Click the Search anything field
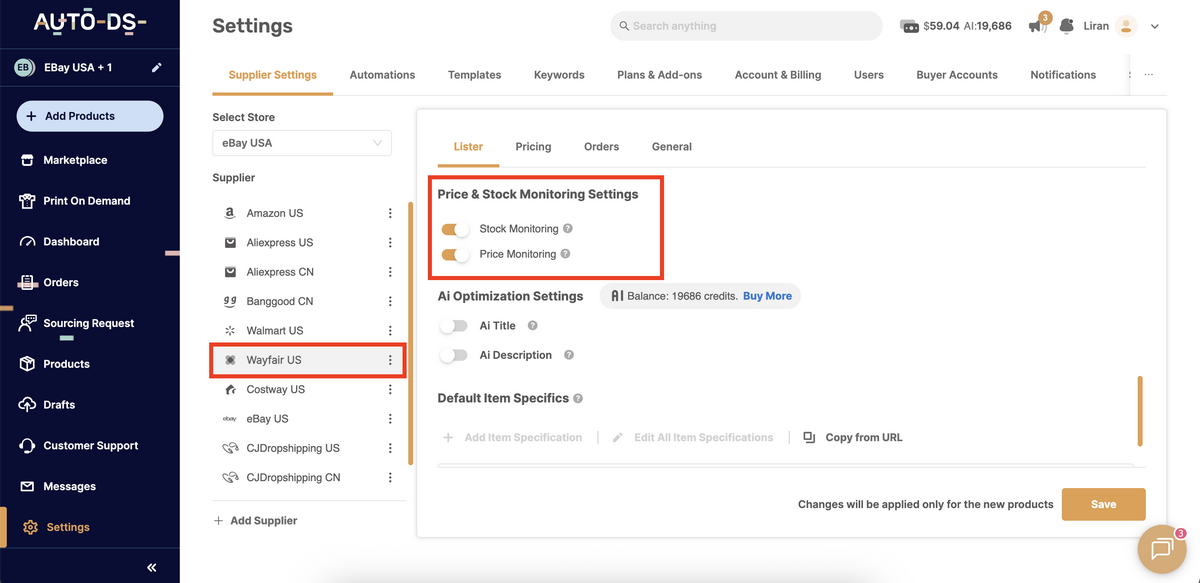Image resolution: width=1200 pixels, height=583 pixels. [745, 25]
